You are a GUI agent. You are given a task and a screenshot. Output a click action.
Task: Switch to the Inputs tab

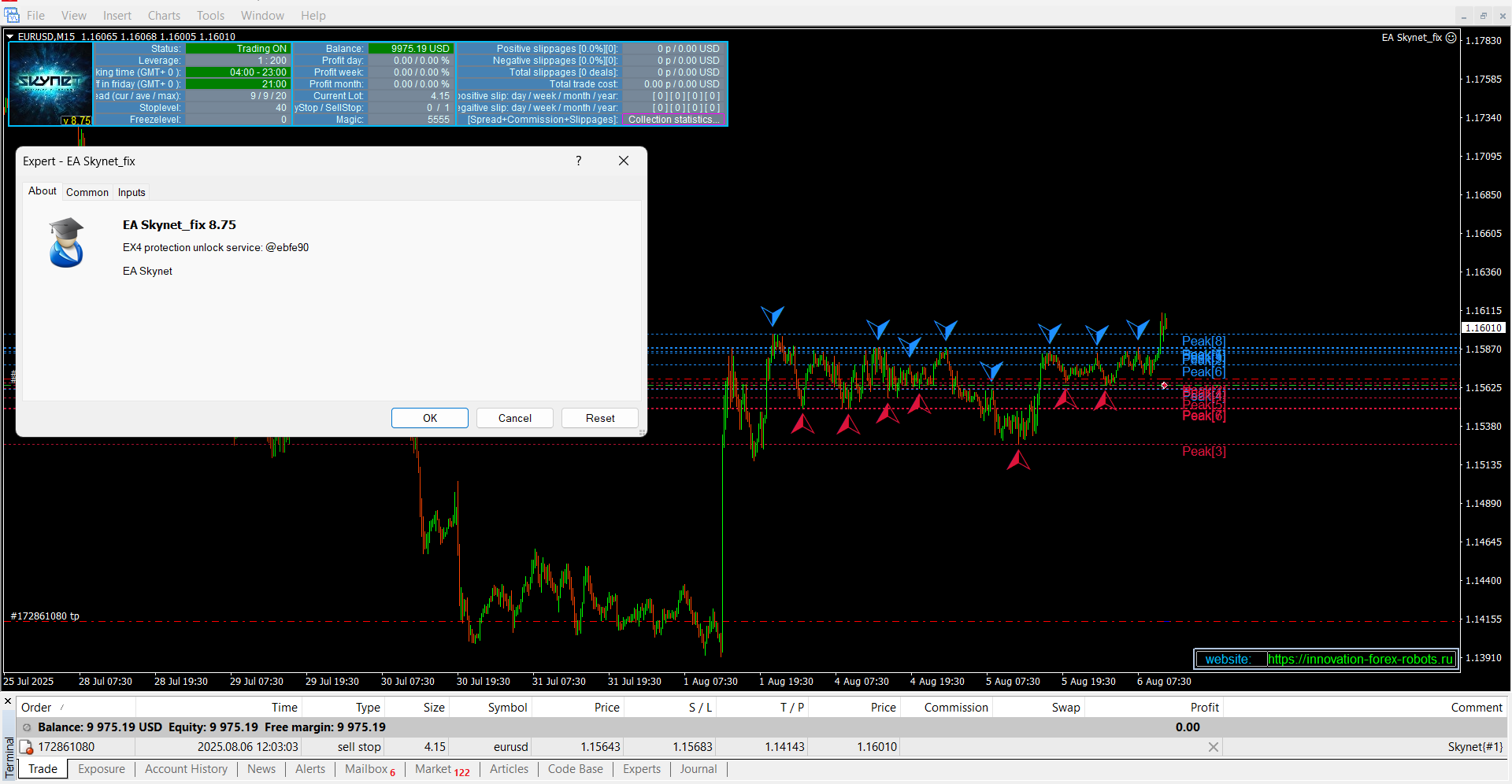132,192
